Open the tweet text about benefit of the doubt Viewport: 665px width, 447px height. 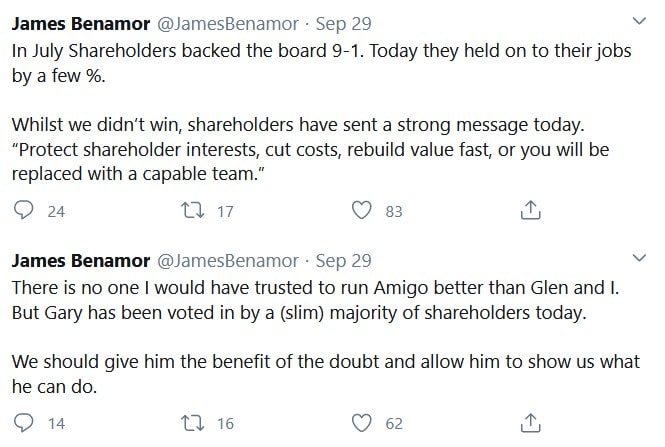click(325, 374)
